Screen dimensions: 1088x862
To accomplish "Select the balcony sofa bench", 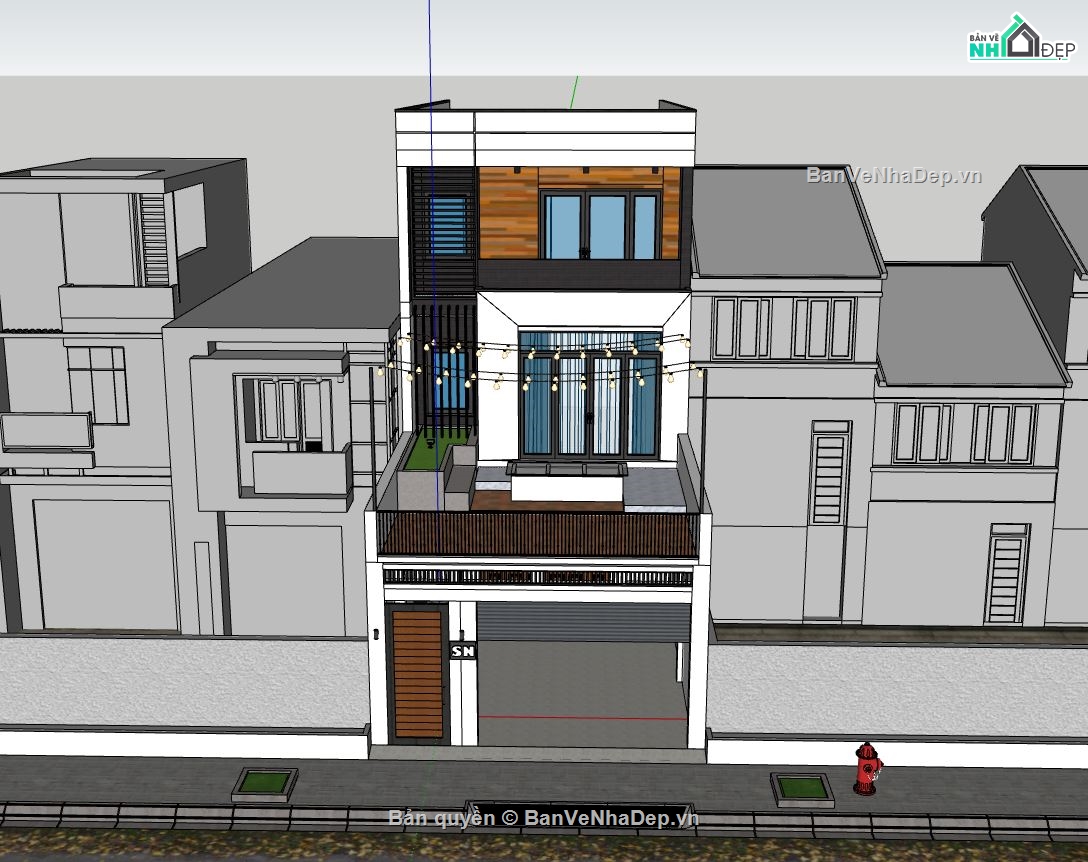I will pos(566,483).
